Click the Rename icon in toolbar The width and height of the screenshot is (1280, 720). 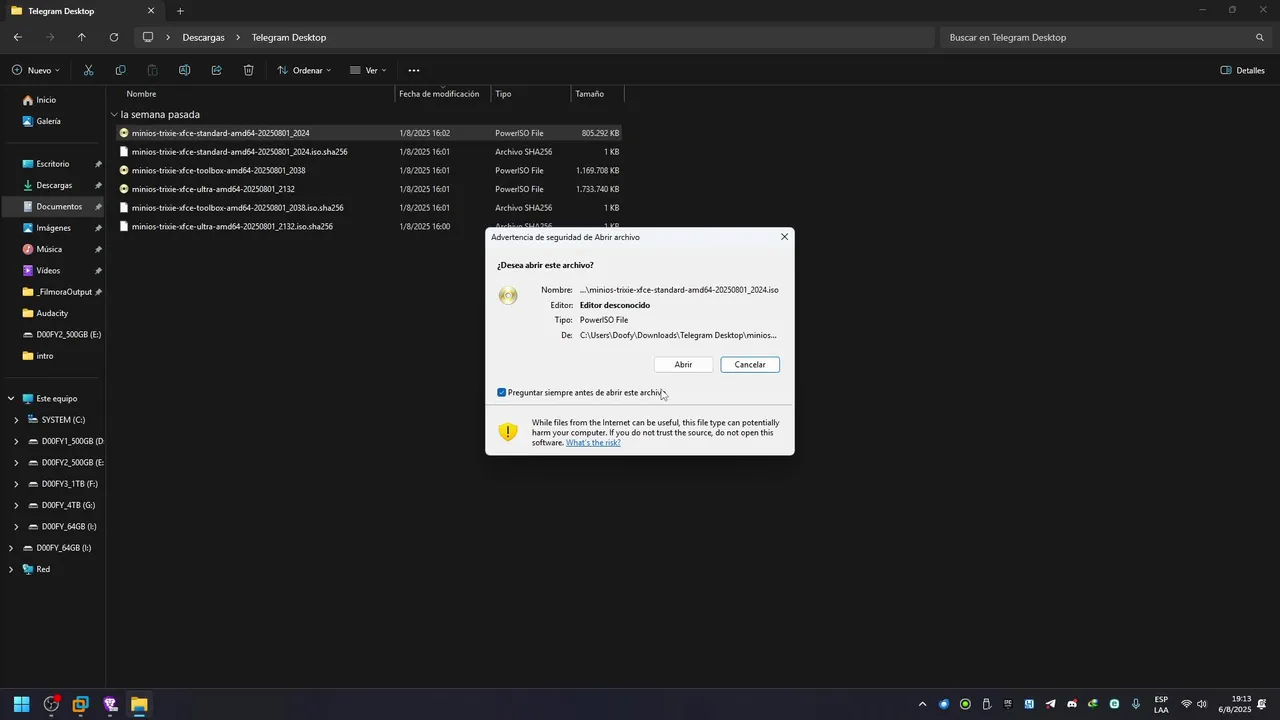[184, 70]
